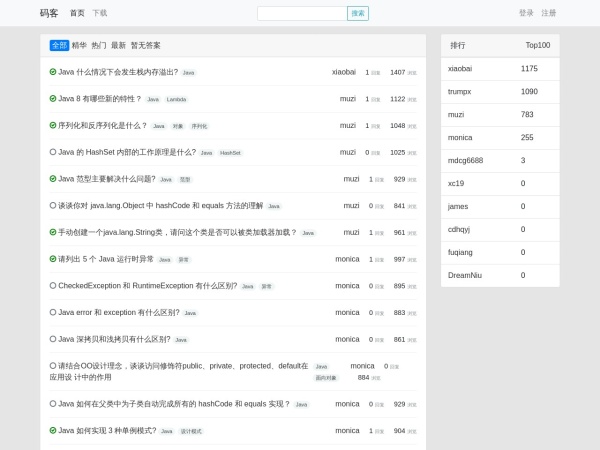The image size is (600, 450).
Task: Open the 注册 sign-up link
Action: click(549, 13)
